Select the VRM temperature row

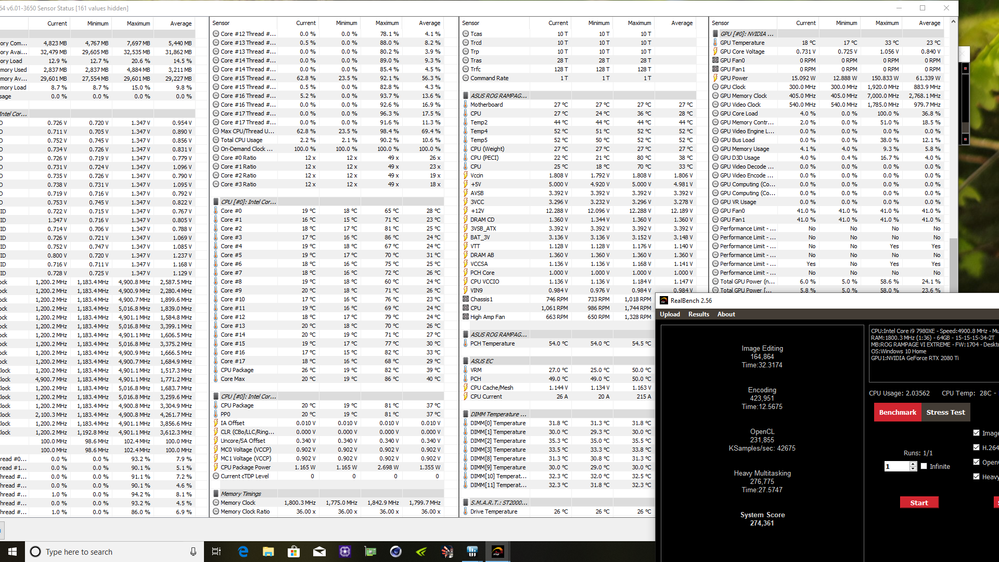[558, 370]
